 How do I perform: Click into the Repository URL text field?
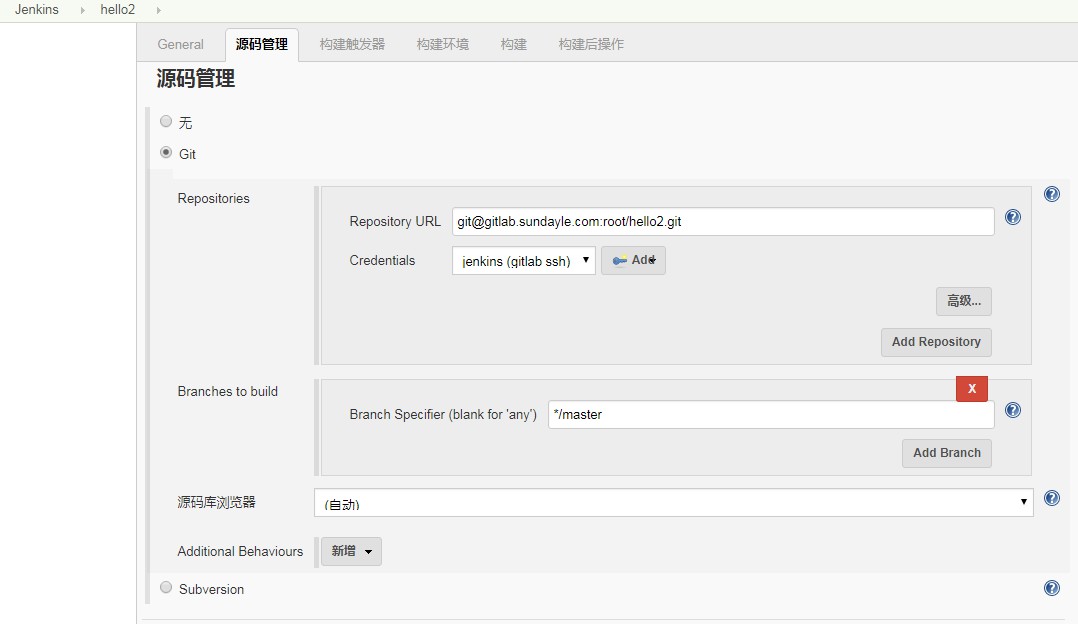click(722, 221)
